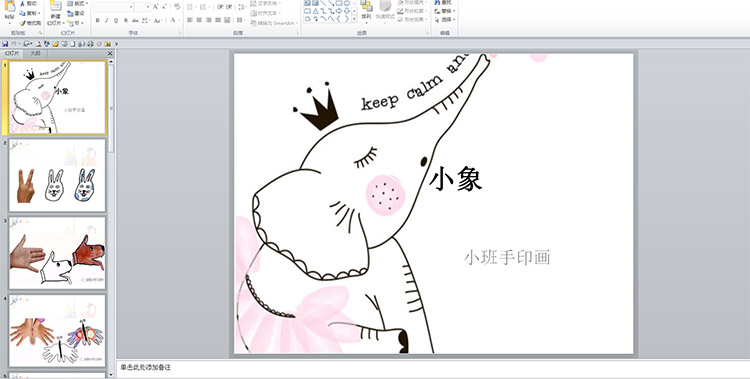Click the bullet list button
750x379 pixels.
click(190, 7)
